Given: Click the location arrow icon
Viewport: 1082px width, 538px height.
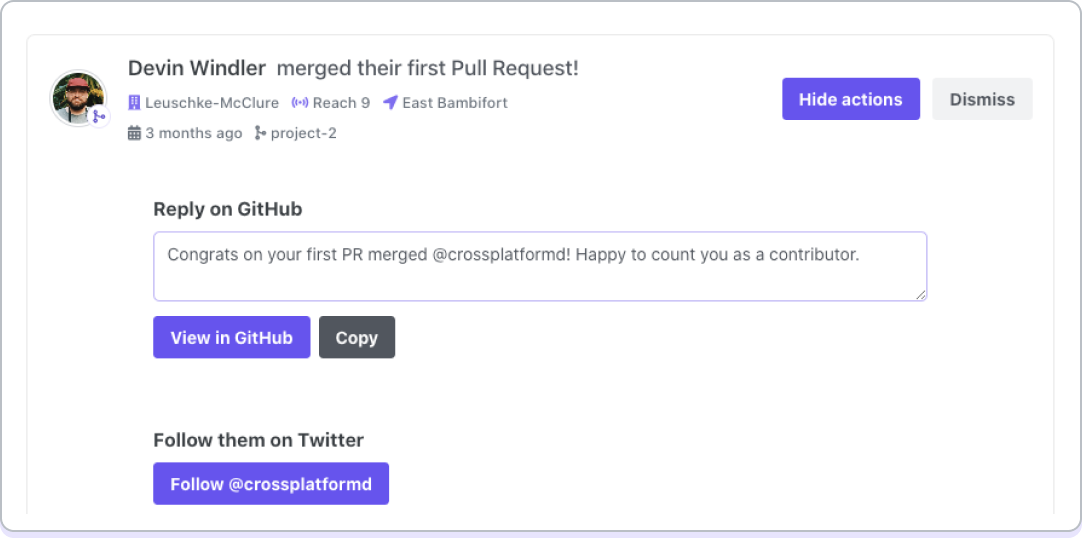Looking at the screenshot, I should [x=390, y=103].
